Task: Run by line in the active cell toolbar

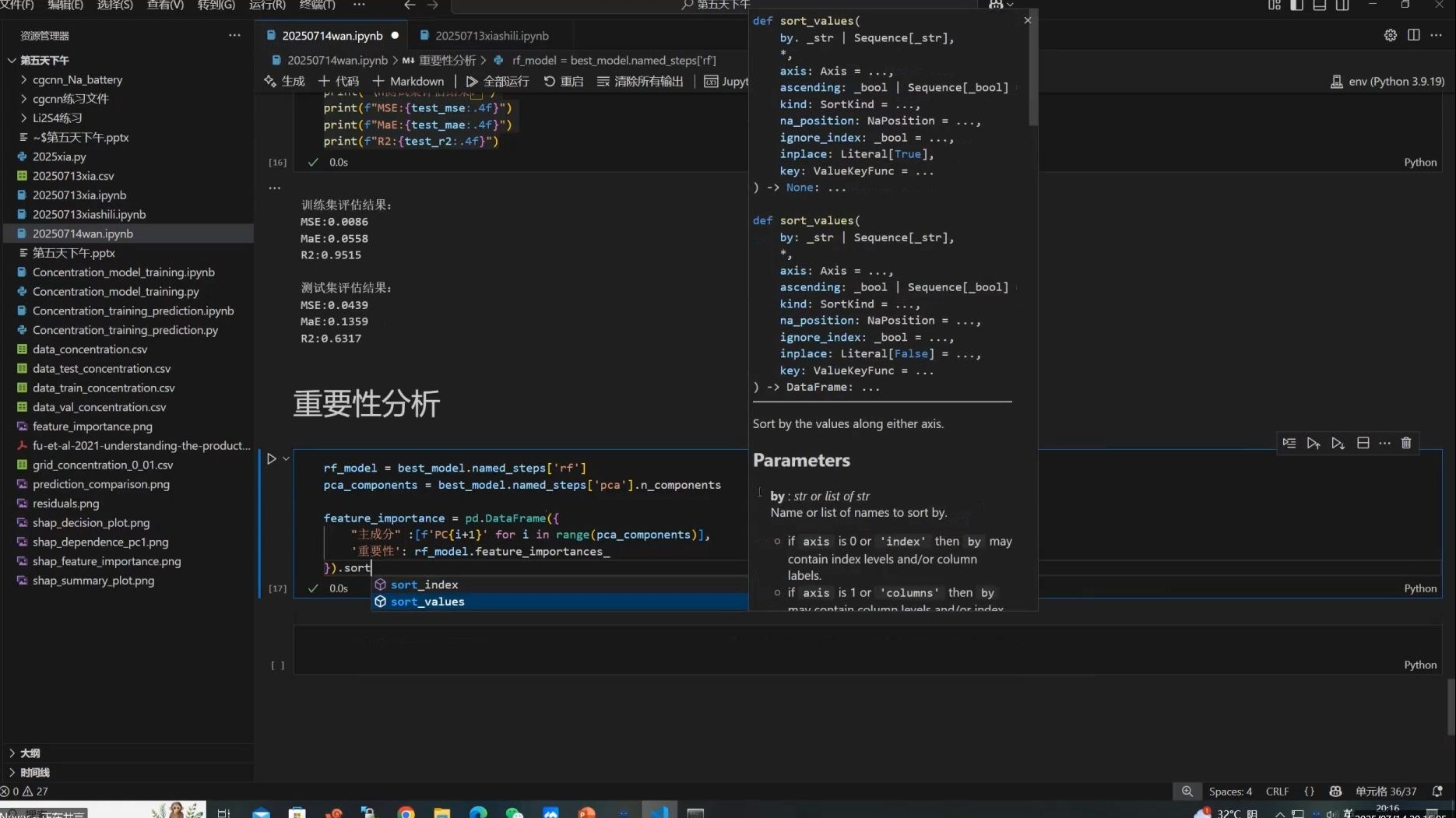Action: (x=1289, y=443)
